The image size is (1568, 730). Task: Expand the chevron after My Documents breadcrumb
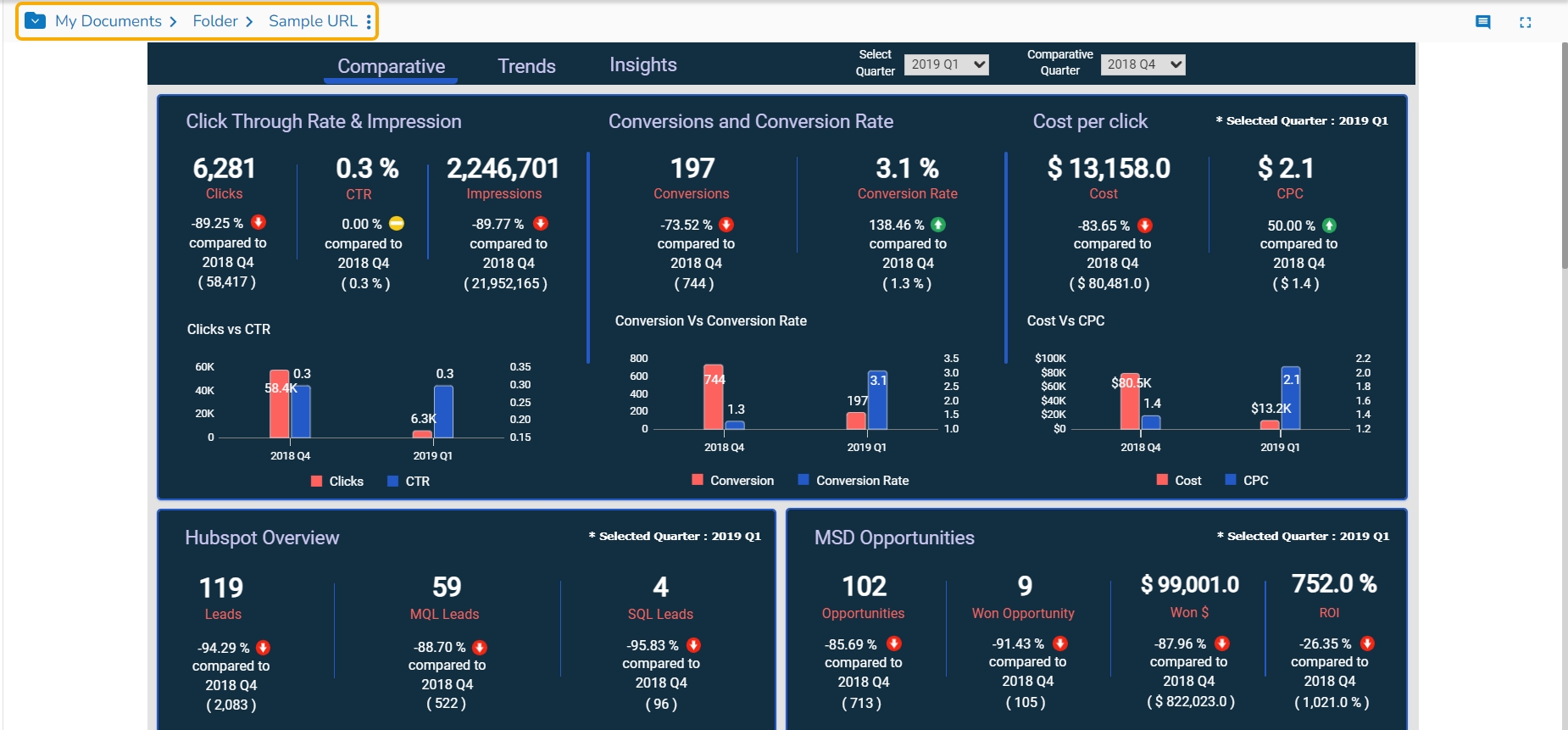tap(174, 22)
